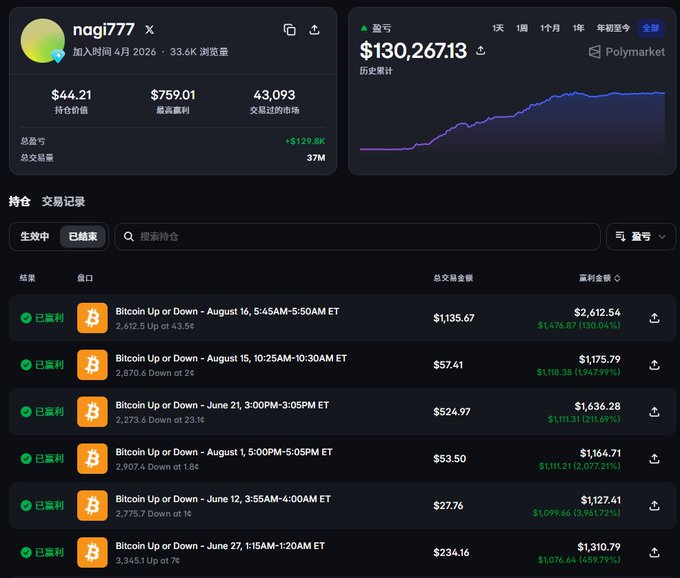Open Bitcoin Up or Down August 16 market
Screen dimensions: 680x578
tap(227, 311)
